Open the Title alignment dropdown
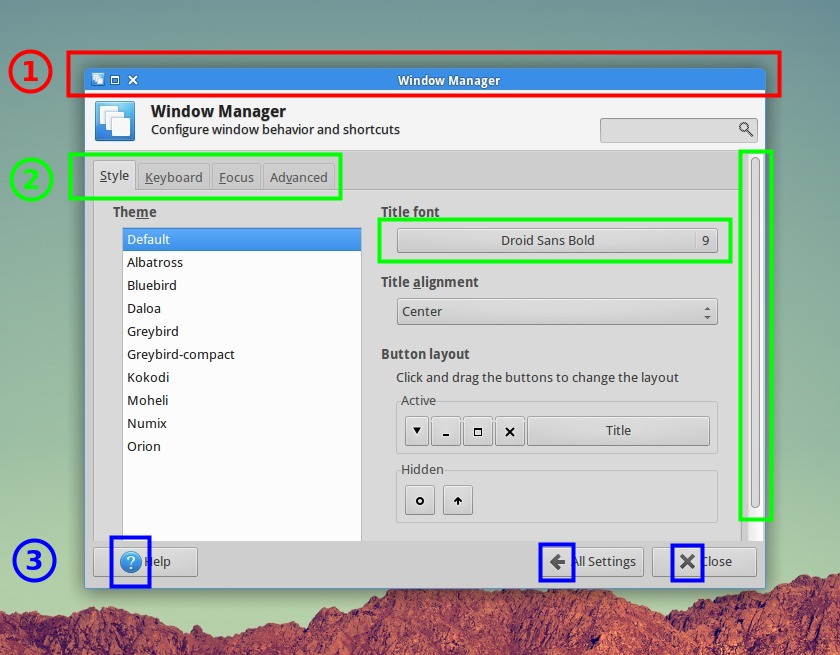 tap(556, 311)
